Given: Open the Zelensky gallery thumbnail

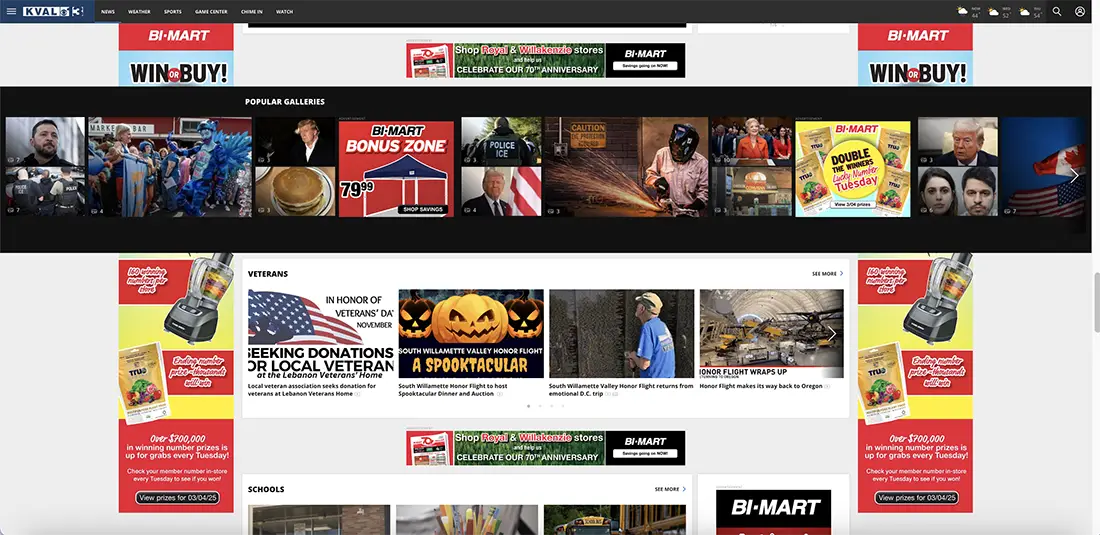Looking at the screenshot, I should 45,142.
